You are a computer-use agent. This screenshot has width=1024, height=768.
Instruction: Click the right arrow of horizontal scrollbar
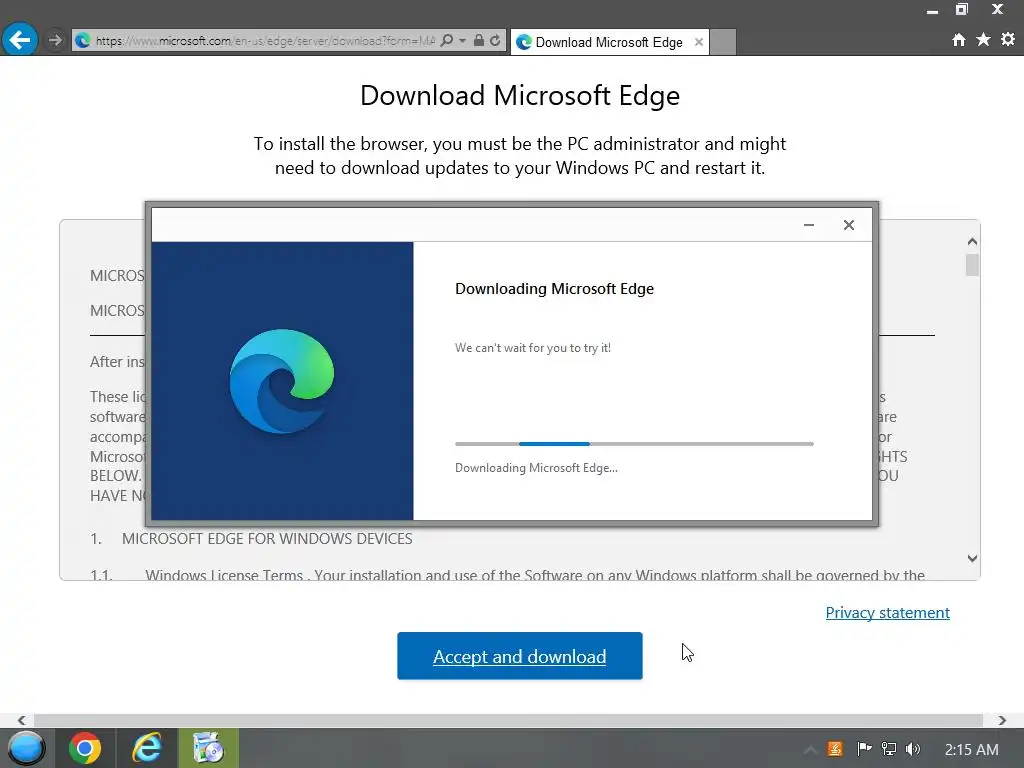(1002, 720)
